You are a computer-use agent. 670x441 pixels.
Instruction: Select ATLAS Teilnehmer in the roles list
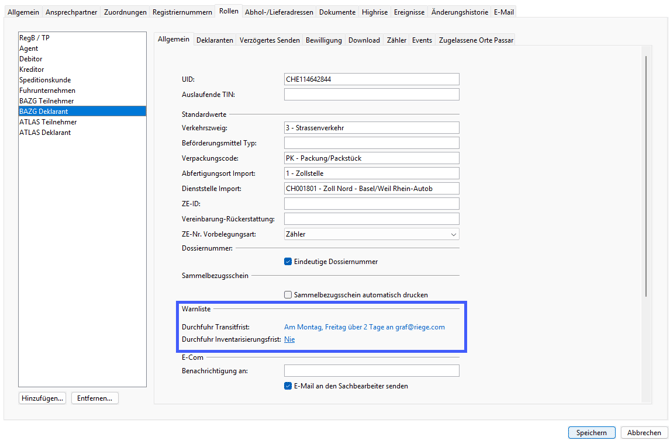click(x=48, y=122)
